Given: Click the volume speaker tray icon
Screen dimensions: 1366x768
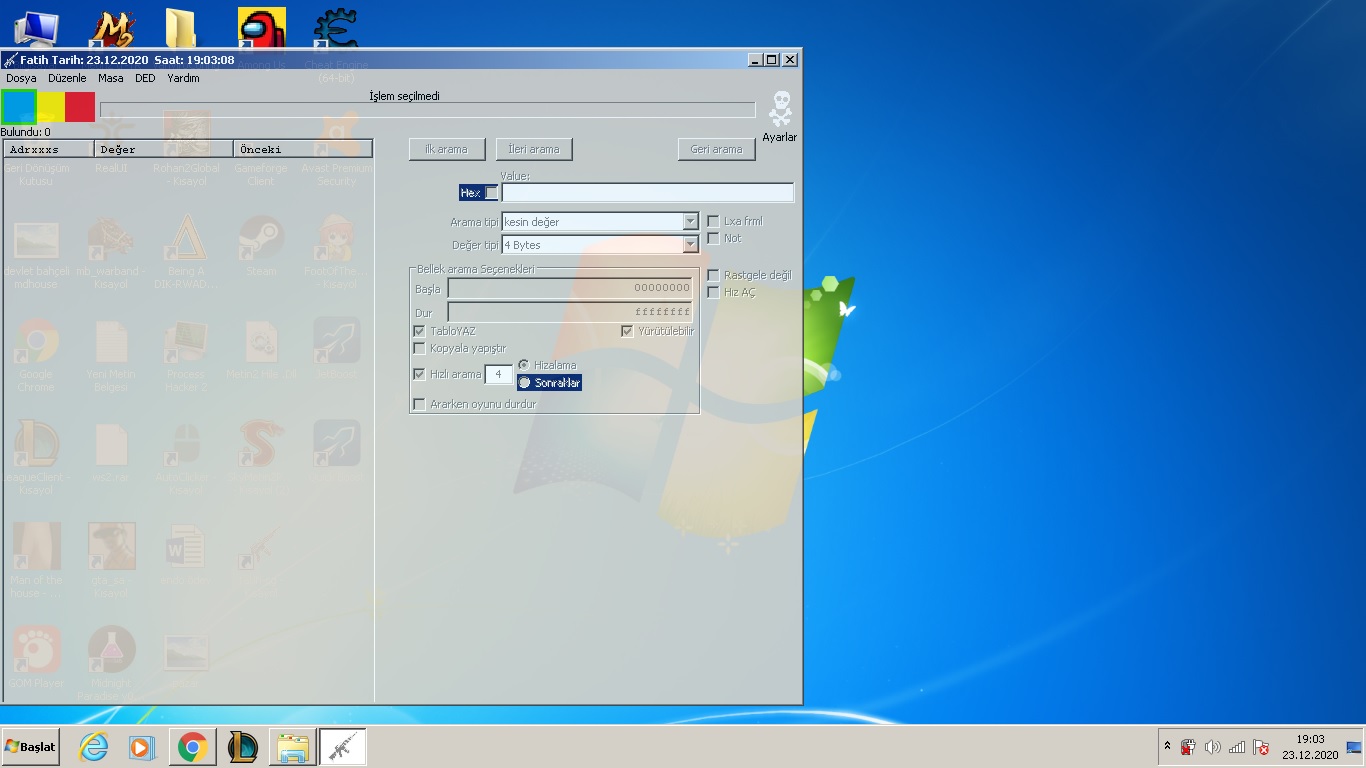Looking at the screenshot, I should (x=1213, y=747).
